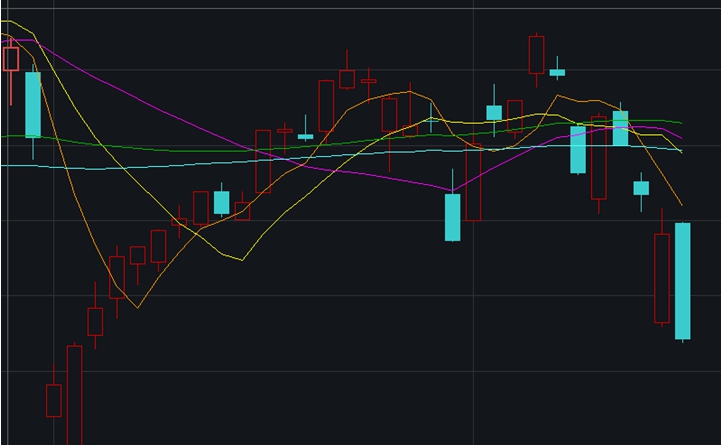Select the tall red candle second from right
Screen dimensions: 721x446
coord(662,278)
